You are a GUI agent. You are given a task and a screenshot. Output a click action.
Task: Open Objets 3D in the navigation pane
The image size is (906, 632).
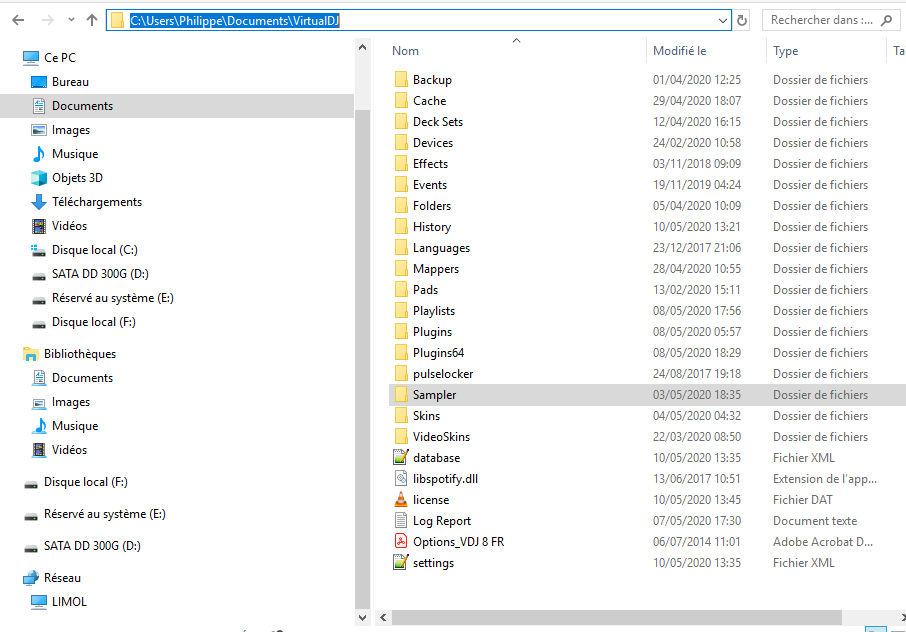tap(77, 178)
